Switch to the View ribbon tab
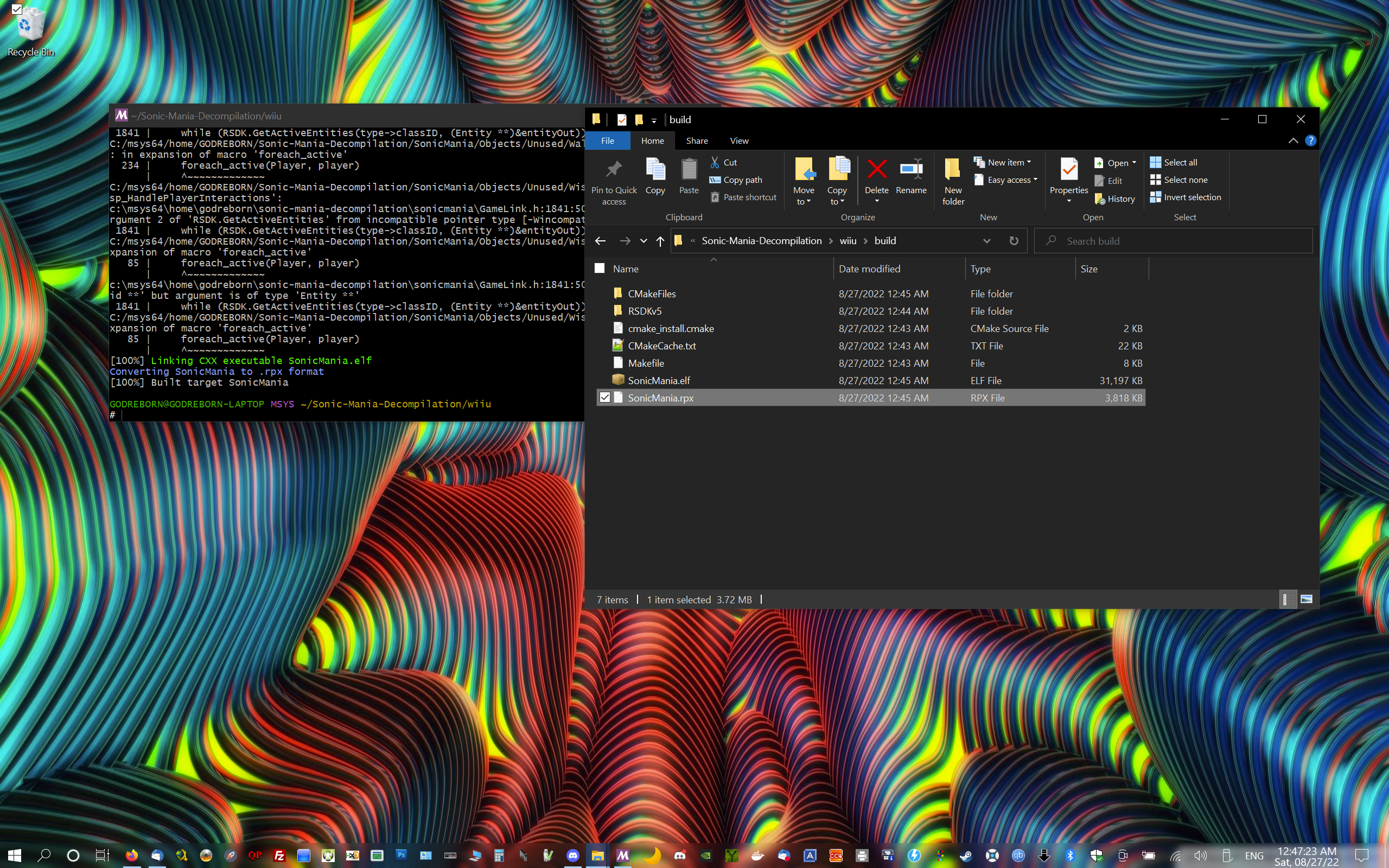Viewport: 1389px width, 868px height. tap(740, 141)
